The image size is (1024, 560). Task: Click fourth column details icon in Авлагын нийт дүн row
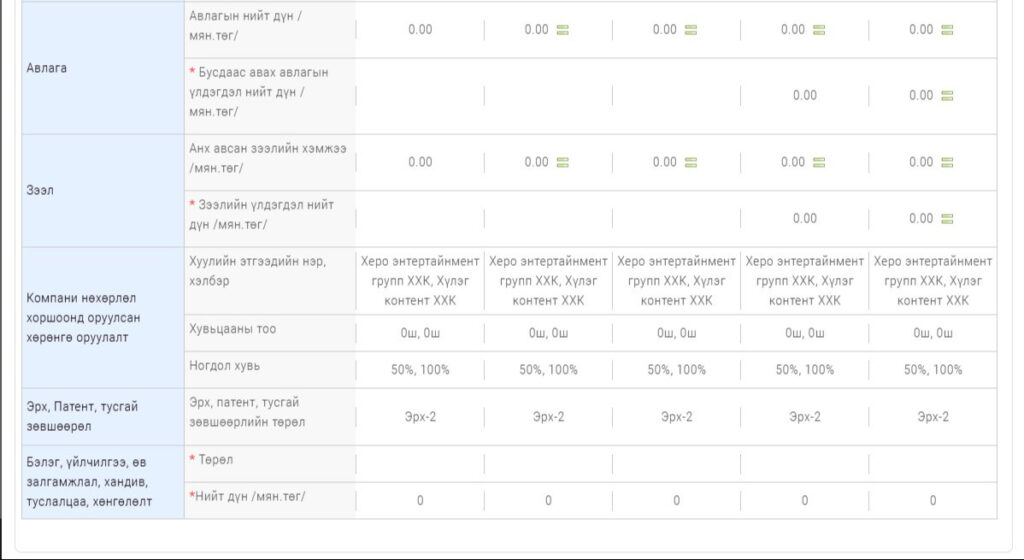click(819, 30)
